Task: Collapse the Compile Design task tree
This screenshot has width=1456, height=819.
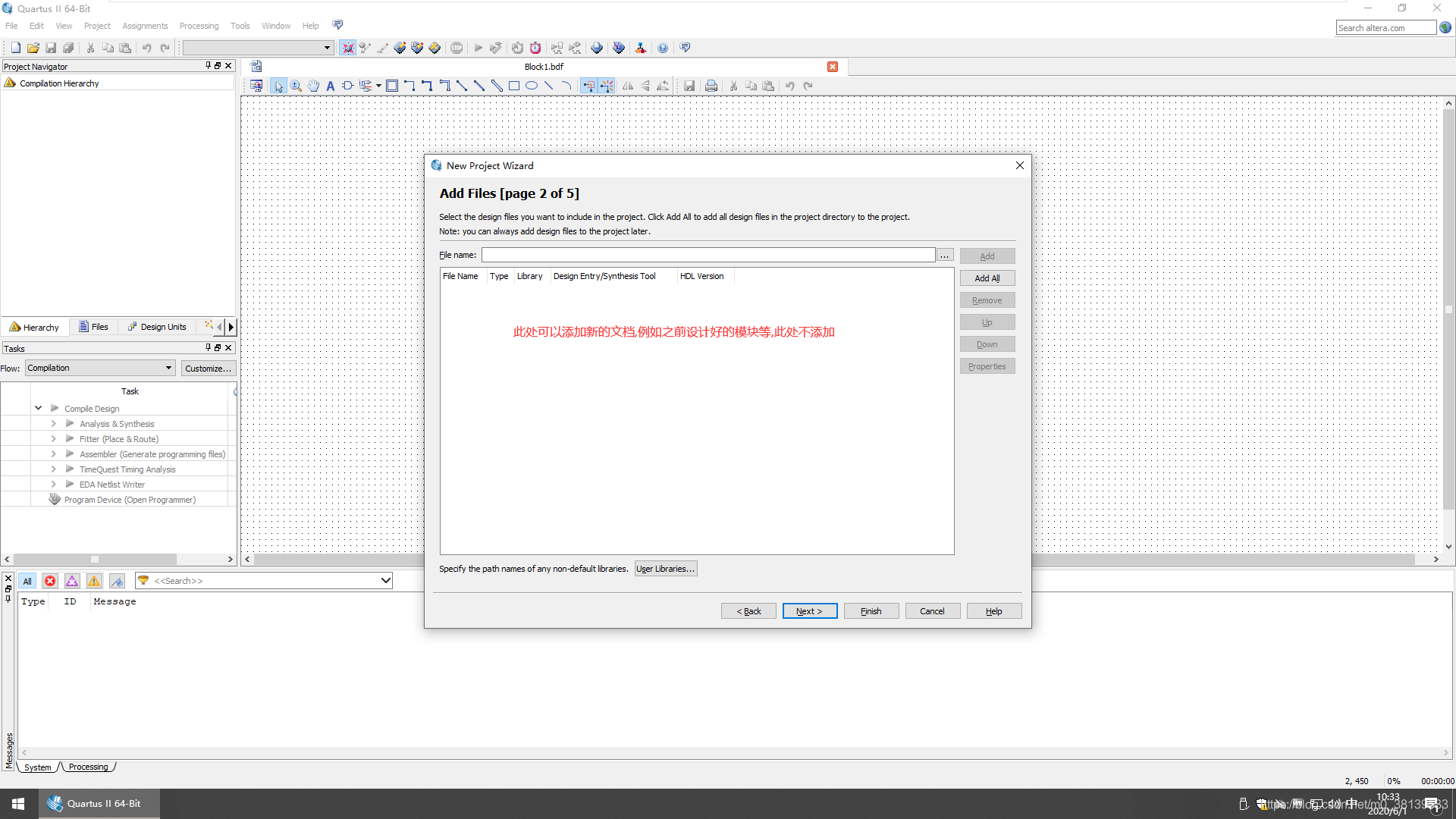Action: point(38,408)
